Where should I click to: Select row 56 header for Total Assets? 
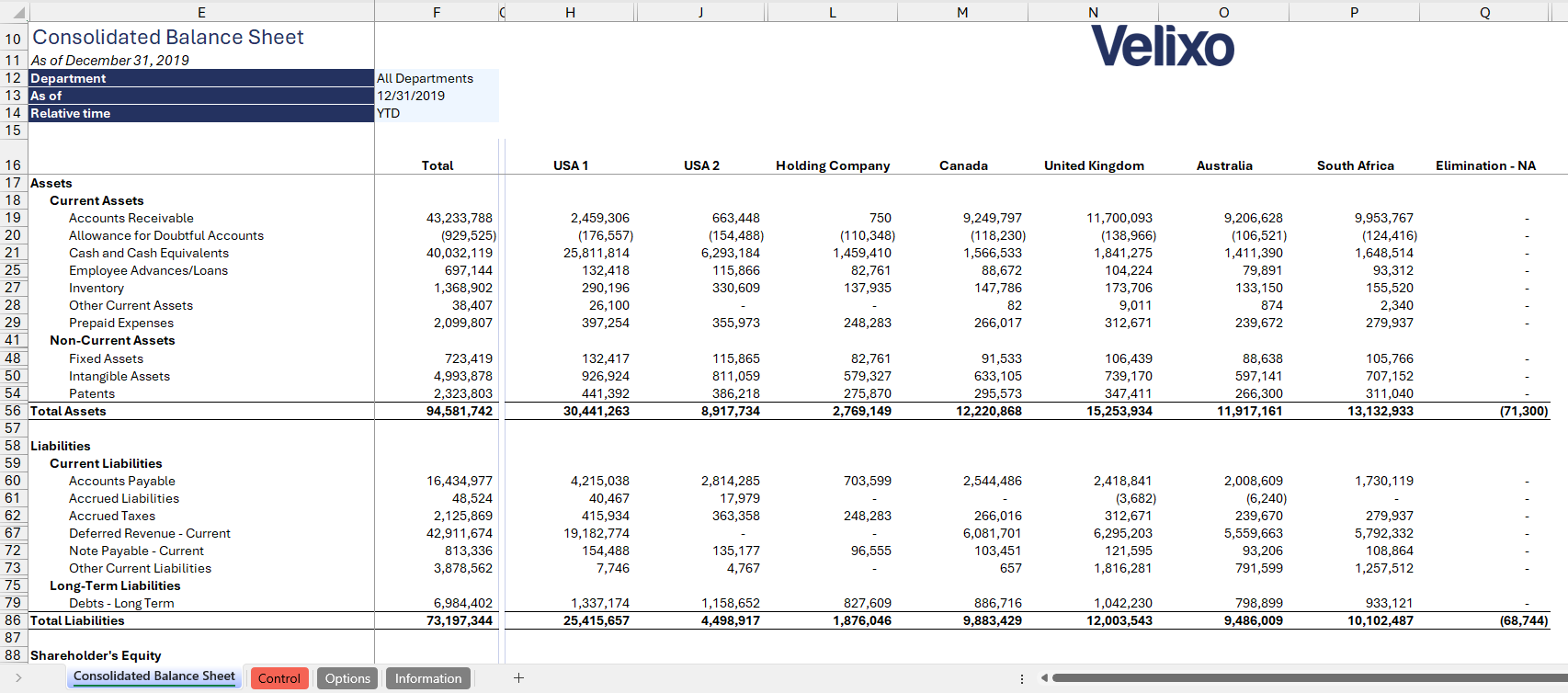click(13, 411)
